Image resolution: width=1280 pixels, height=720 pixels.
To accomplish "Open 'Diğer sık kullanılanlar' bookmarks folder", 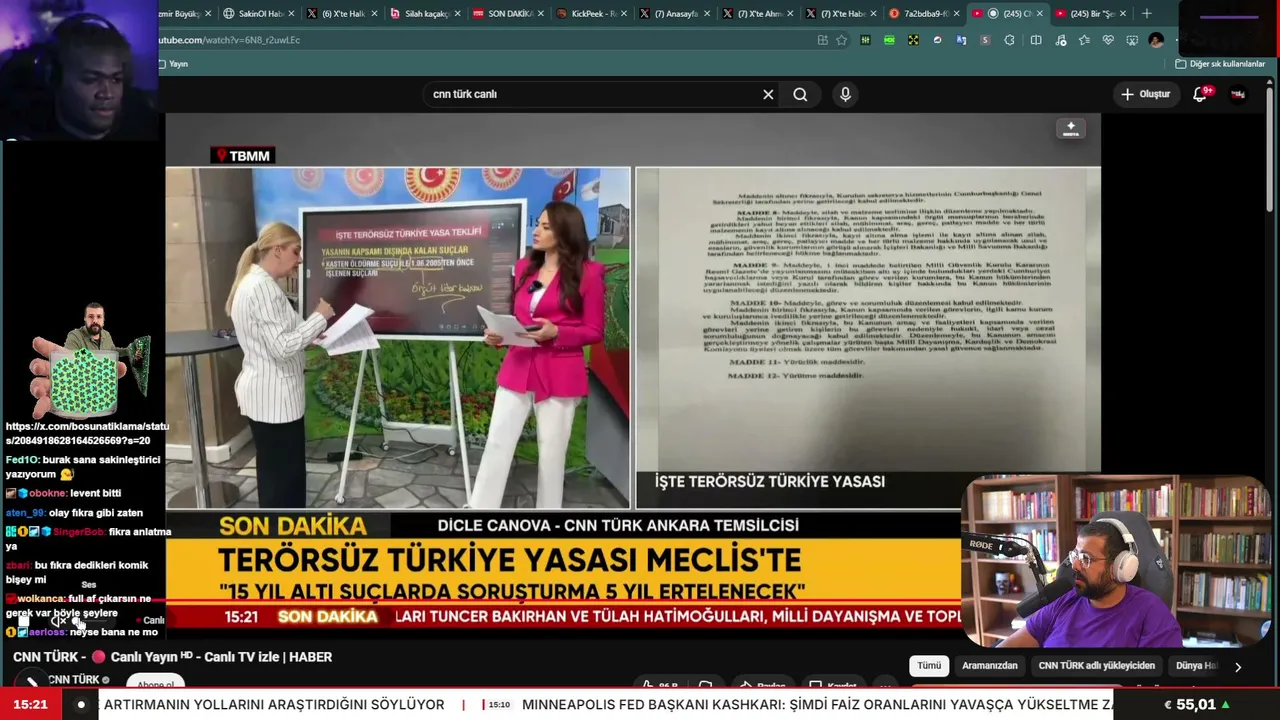I will click(1220, 64).
